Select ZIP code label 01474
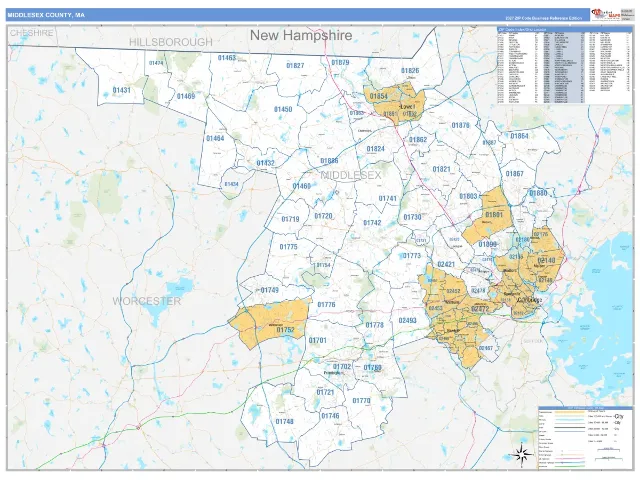Viewport: 640px width, 480px height. click(156, 63)
